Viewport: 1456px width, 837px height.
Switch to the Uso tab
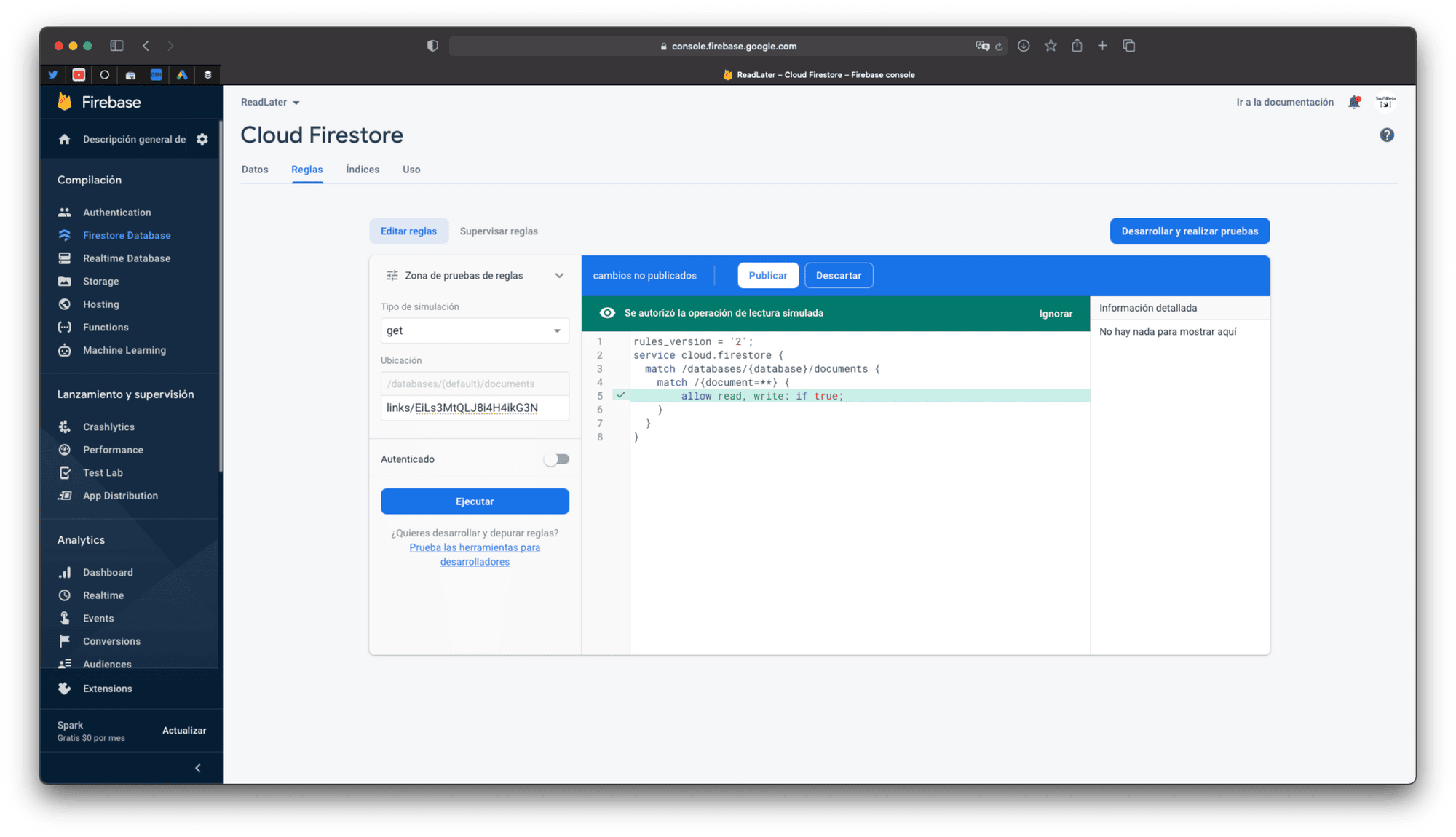click(x=411, y=170)
